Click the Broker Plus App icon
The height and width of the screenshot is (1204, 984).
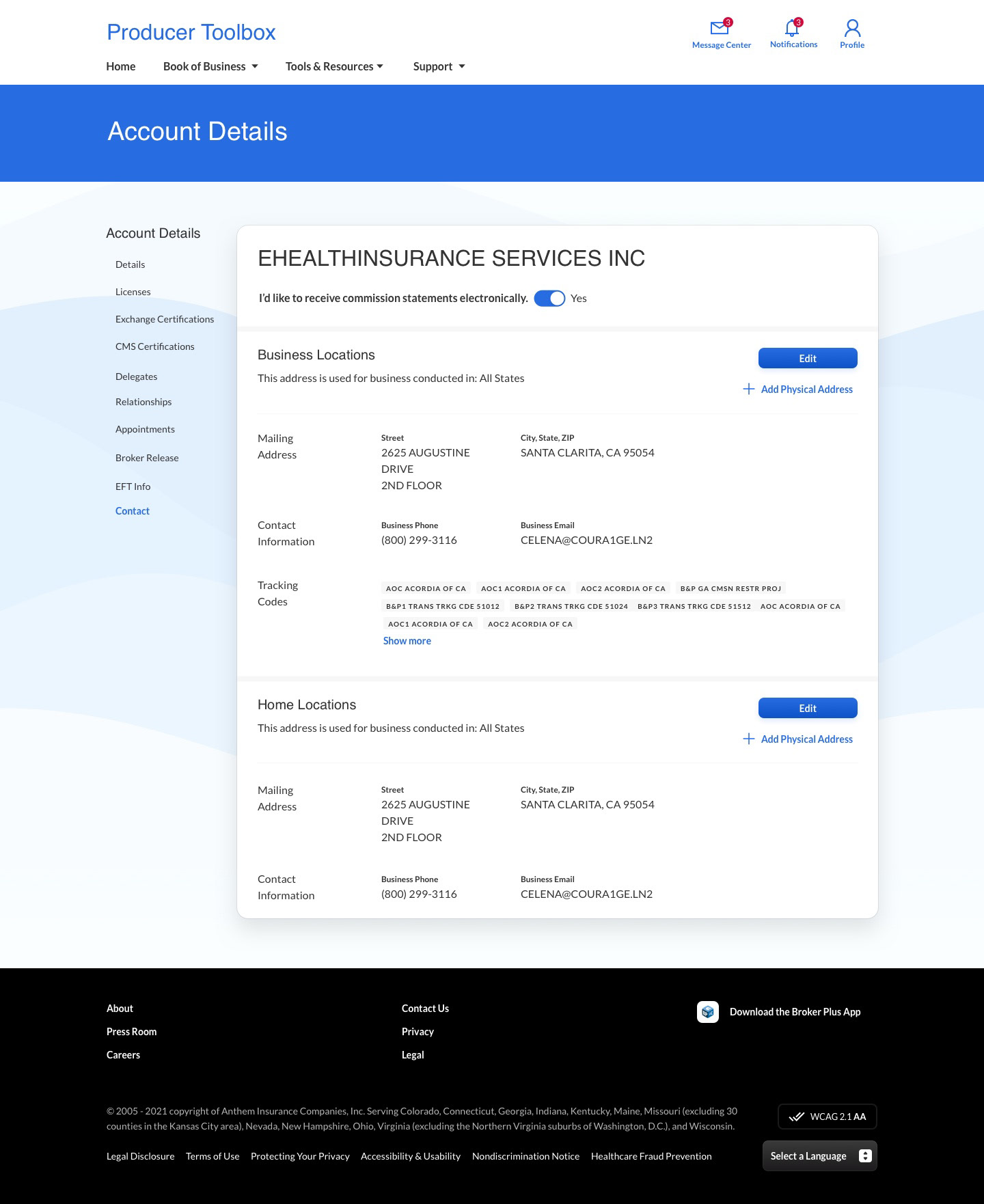(x=708, y=1012)
